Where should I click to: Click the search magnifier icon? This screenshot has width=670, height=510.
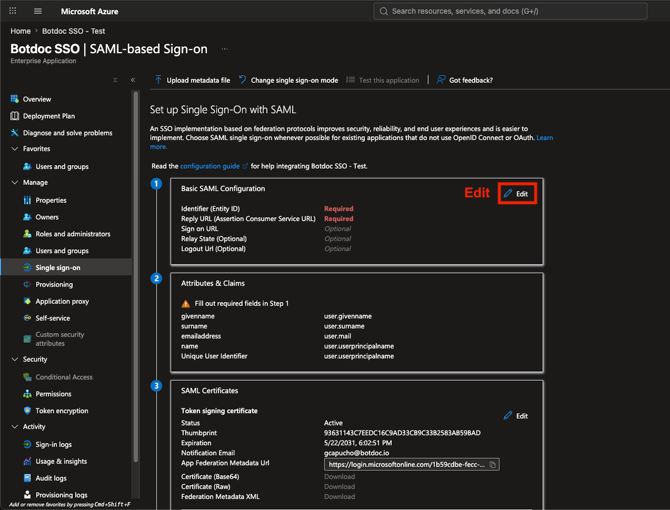[x=384, y=11]
